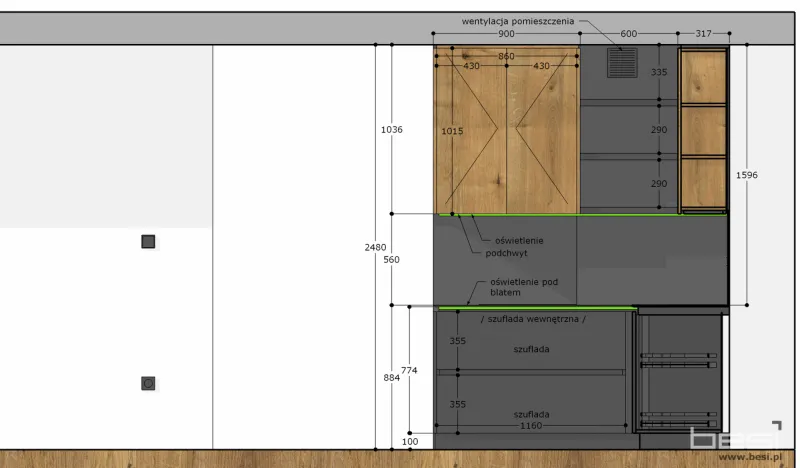This screenshot has width=800, height=468.
Task: Click the 1160 drawer width dimension
Action: (x=531, y=426)
